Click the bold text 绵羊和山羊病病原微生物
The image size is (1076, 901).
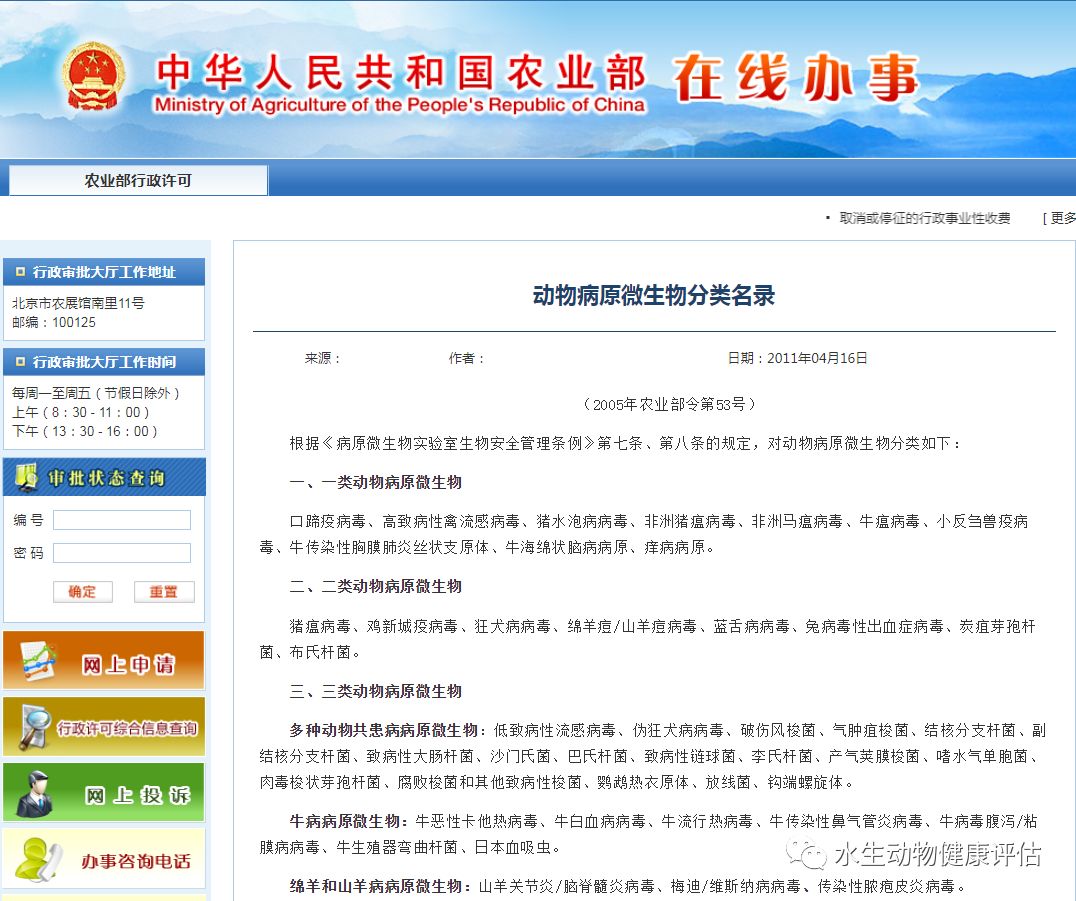[375, 887]
